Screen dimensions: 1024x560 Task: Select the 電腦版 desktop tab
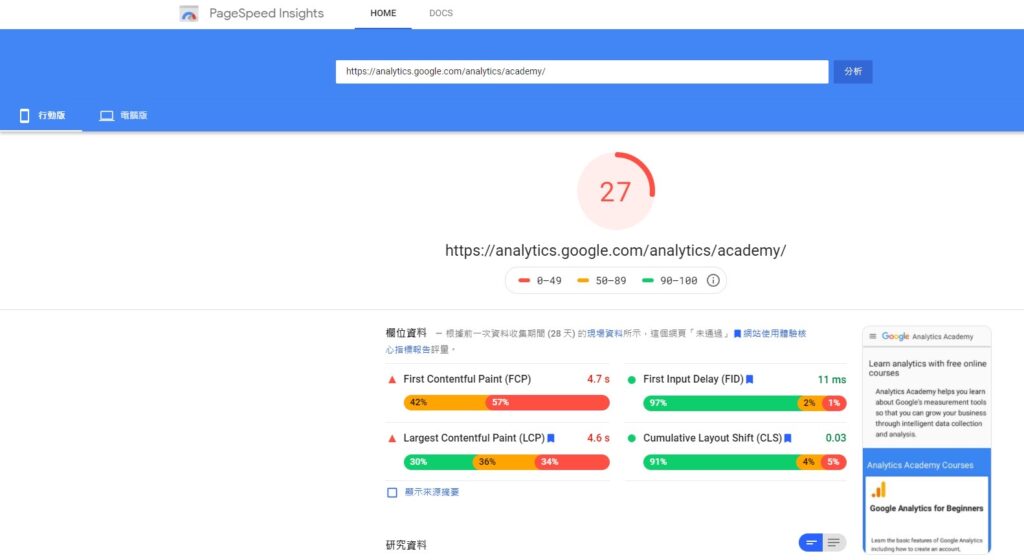(124, 116)
